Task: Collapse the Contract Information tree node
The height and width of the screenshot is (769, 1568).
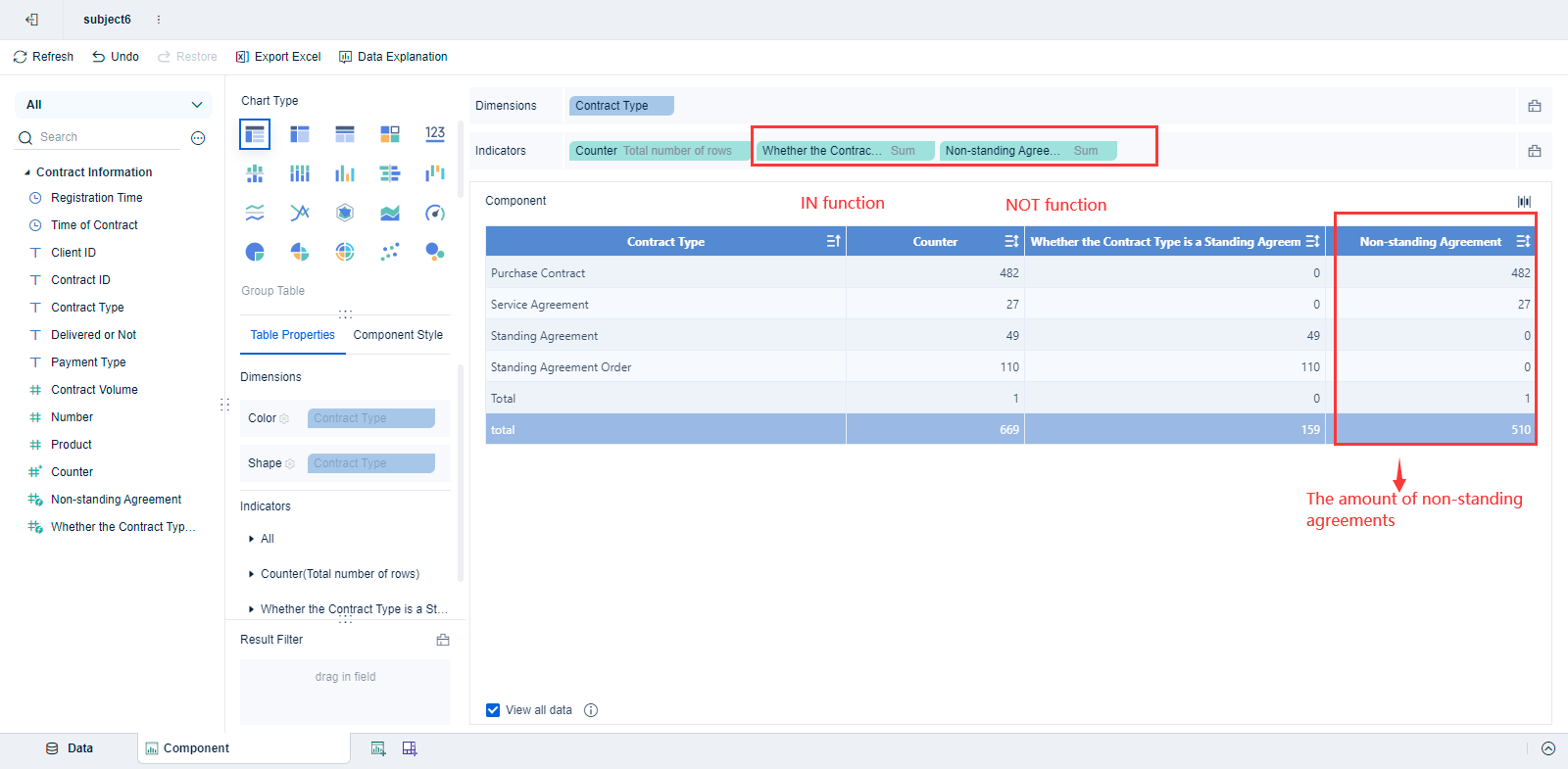Action: pos(27,172)
